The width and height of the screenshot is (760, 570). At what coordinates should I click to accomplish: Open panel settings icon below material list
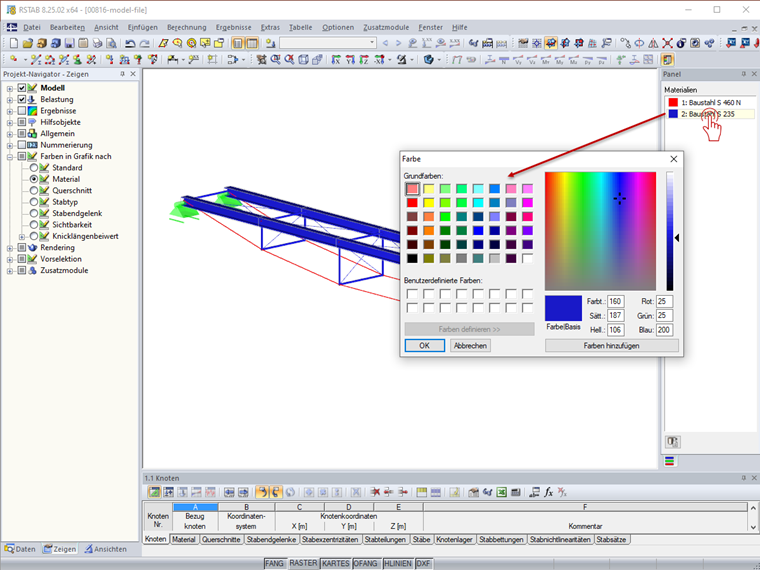pos(672,442)
